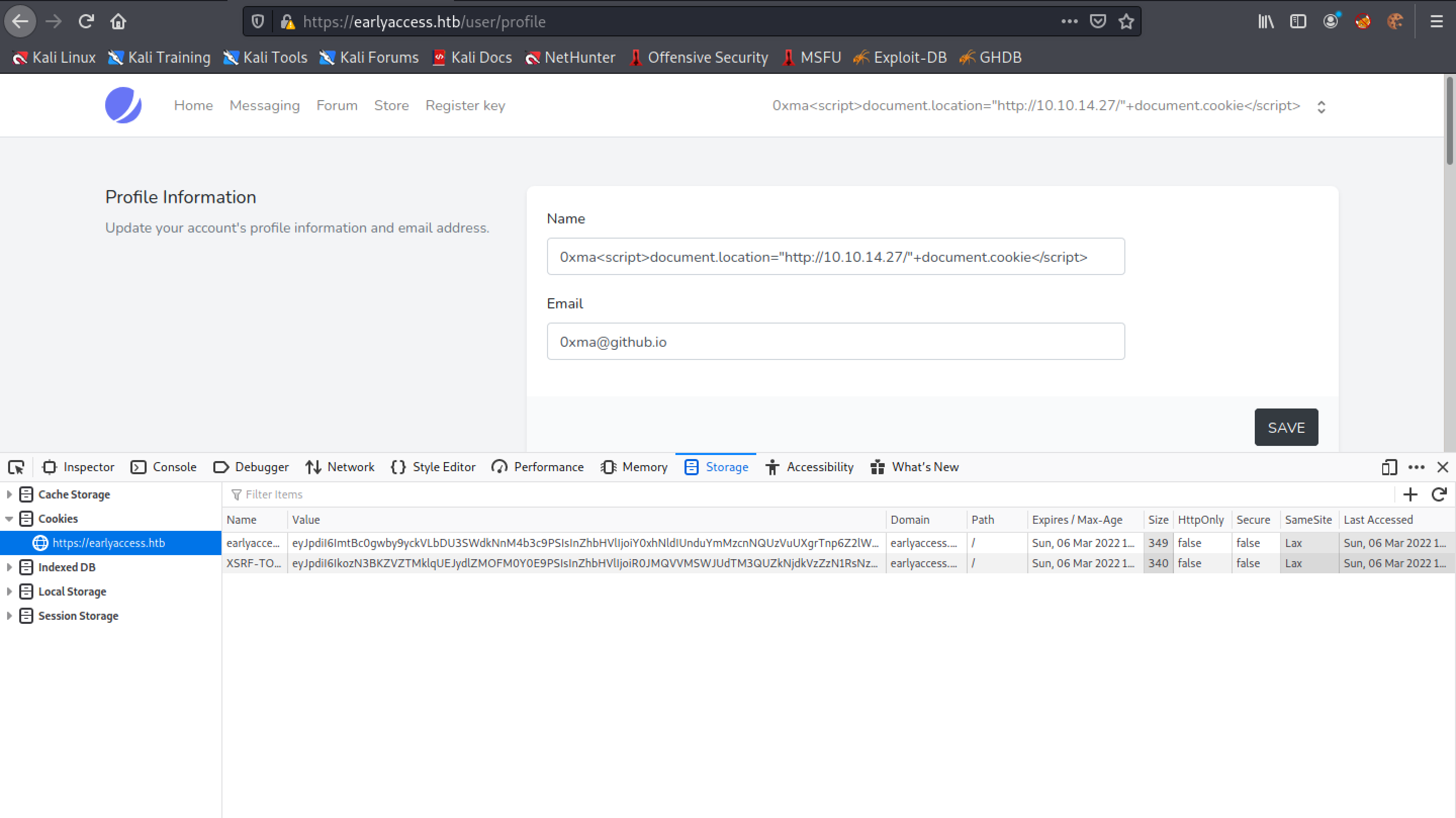Toggle responsive design mode icon

coord(1389,467)
